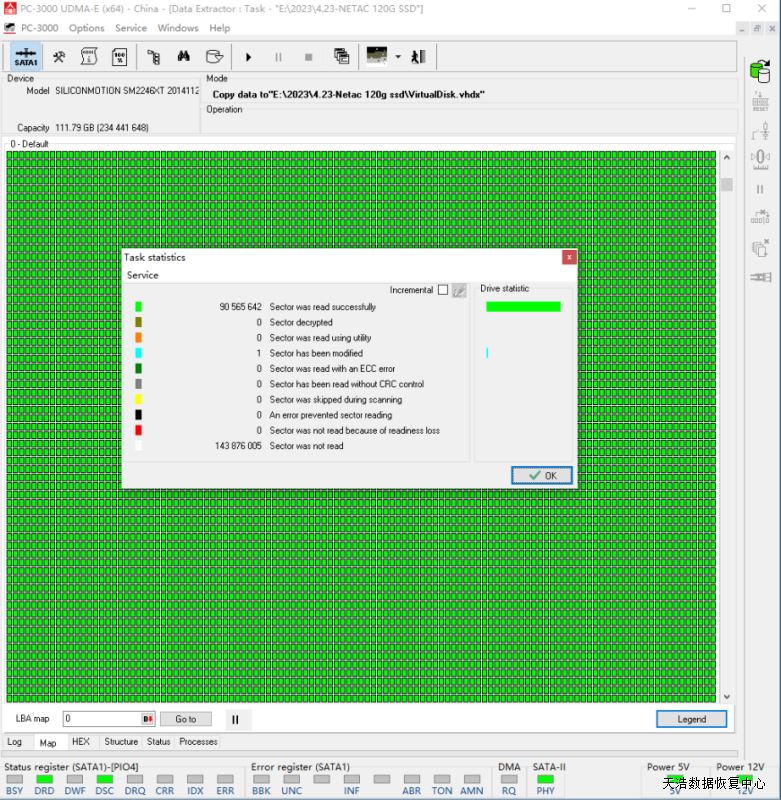Image resolution: width=781 pixels, height=800 pixels.
Task: Click the edit icon beside Incremental checkbox
Action: click(459, 290)
